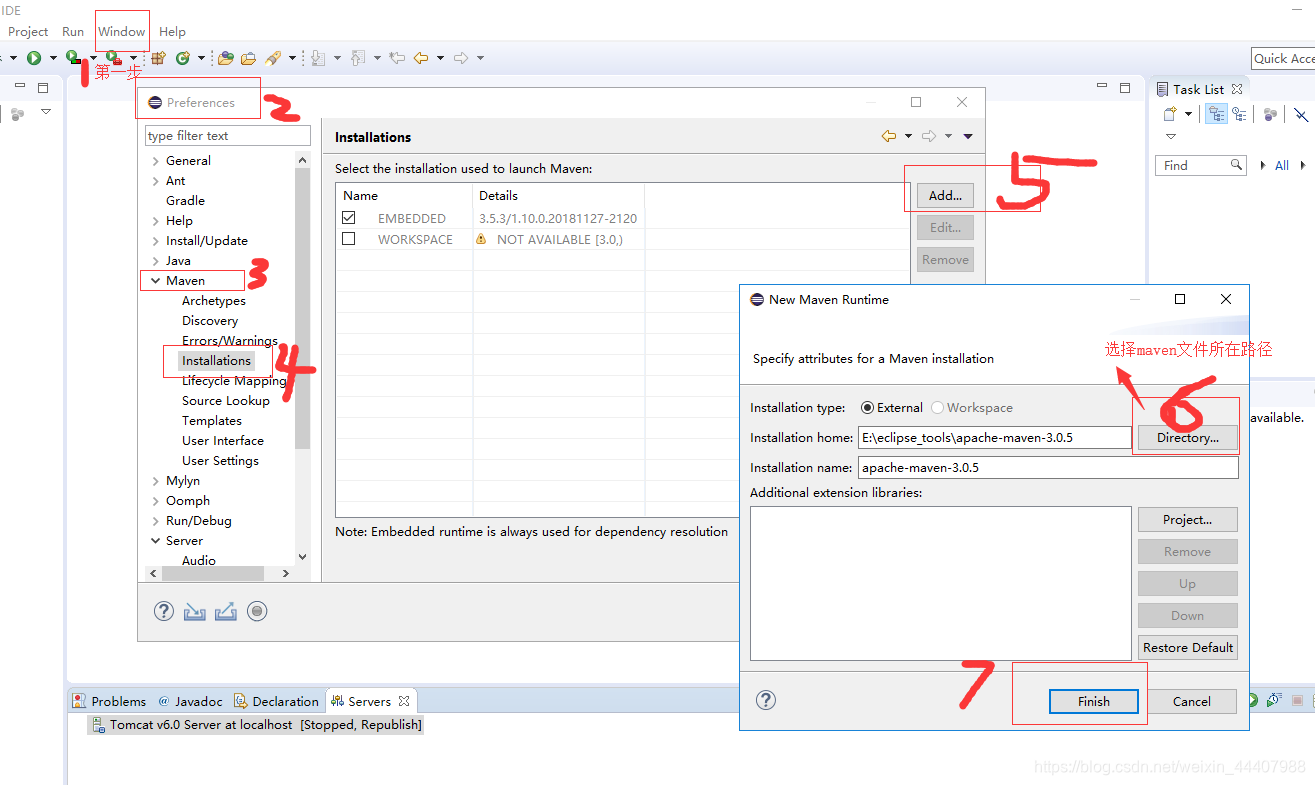Select the Workspace installation type radio
This screenshot has width=1315, height=785.
click(x=937, y=408)
